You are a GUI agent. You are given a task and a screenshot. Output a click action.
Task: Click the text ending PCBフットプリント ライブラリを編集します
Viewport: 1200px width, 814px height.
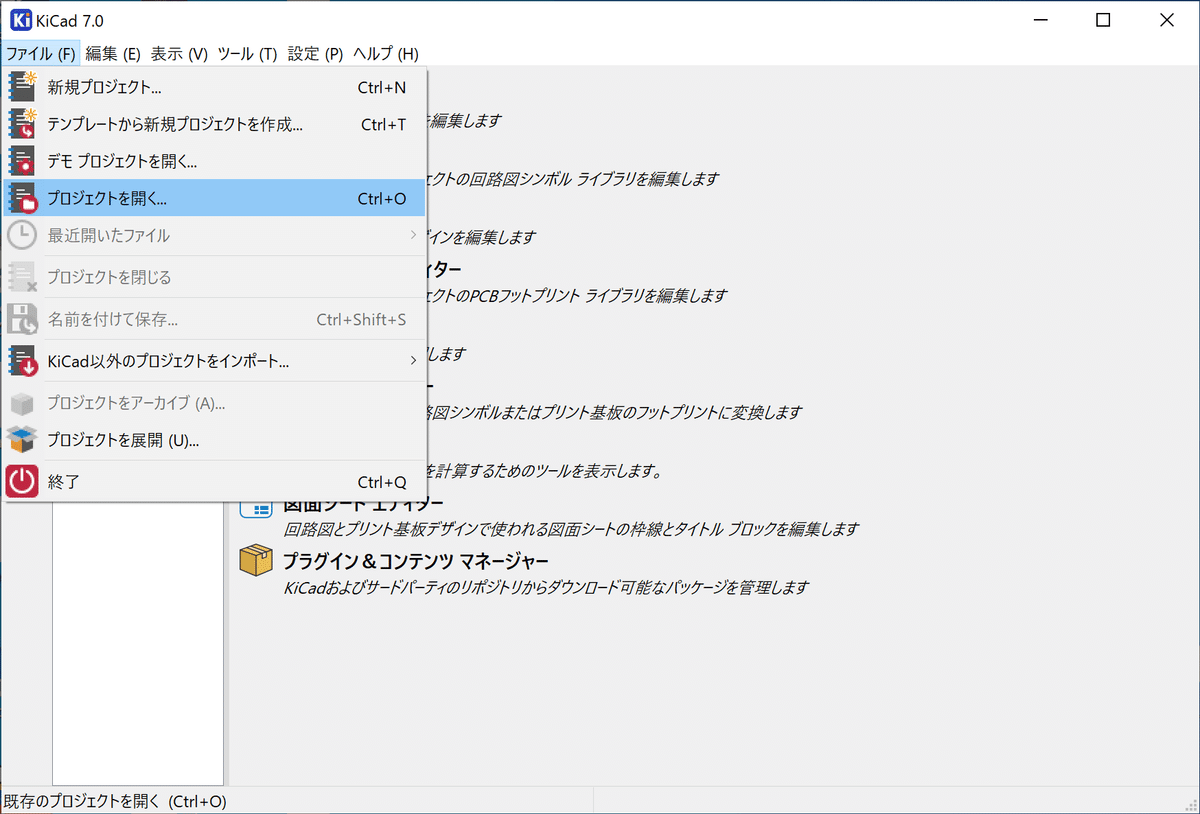(577, 296)
